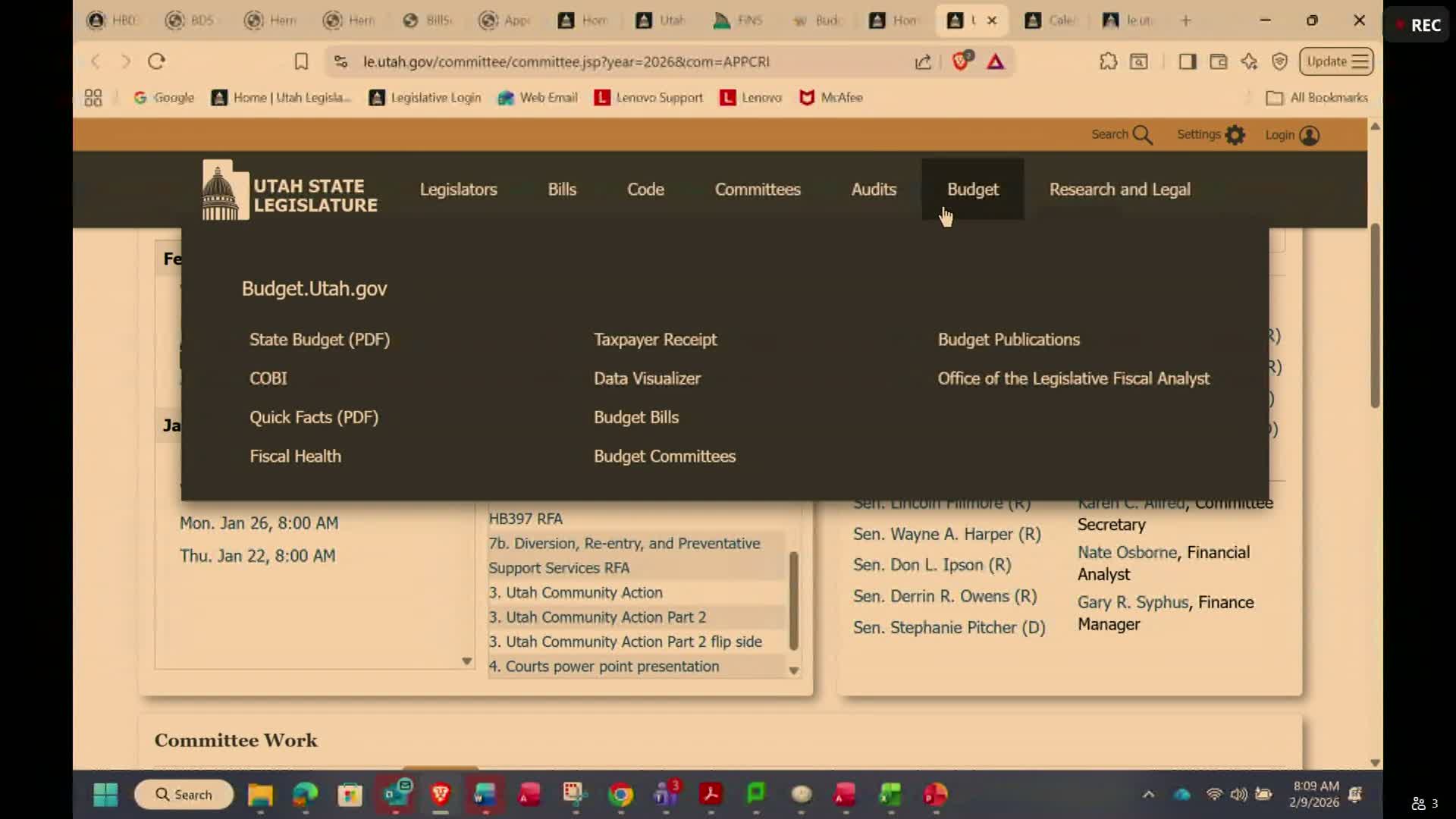Expand the Update browser menu button

coord(1337,61)
